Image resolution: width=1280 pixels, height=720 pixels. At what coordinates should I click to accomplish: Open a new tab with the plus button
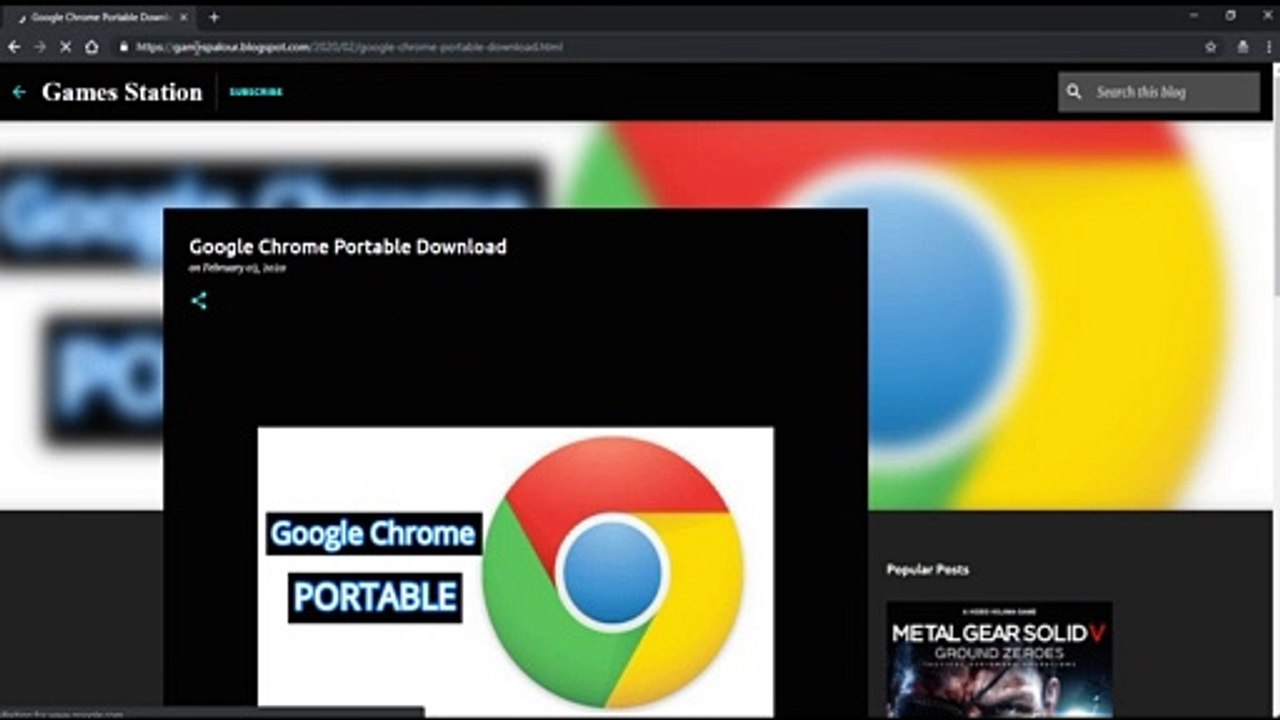coord(214,17)
